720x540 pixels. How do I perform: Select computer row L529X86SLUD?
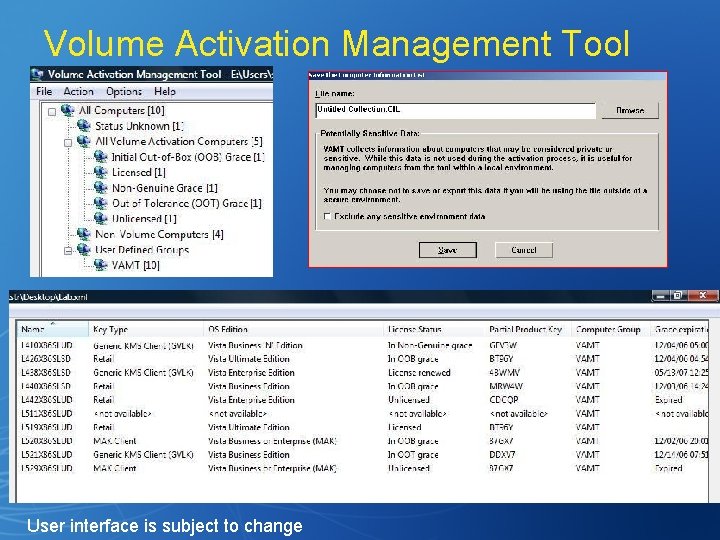tap(363, 468)
